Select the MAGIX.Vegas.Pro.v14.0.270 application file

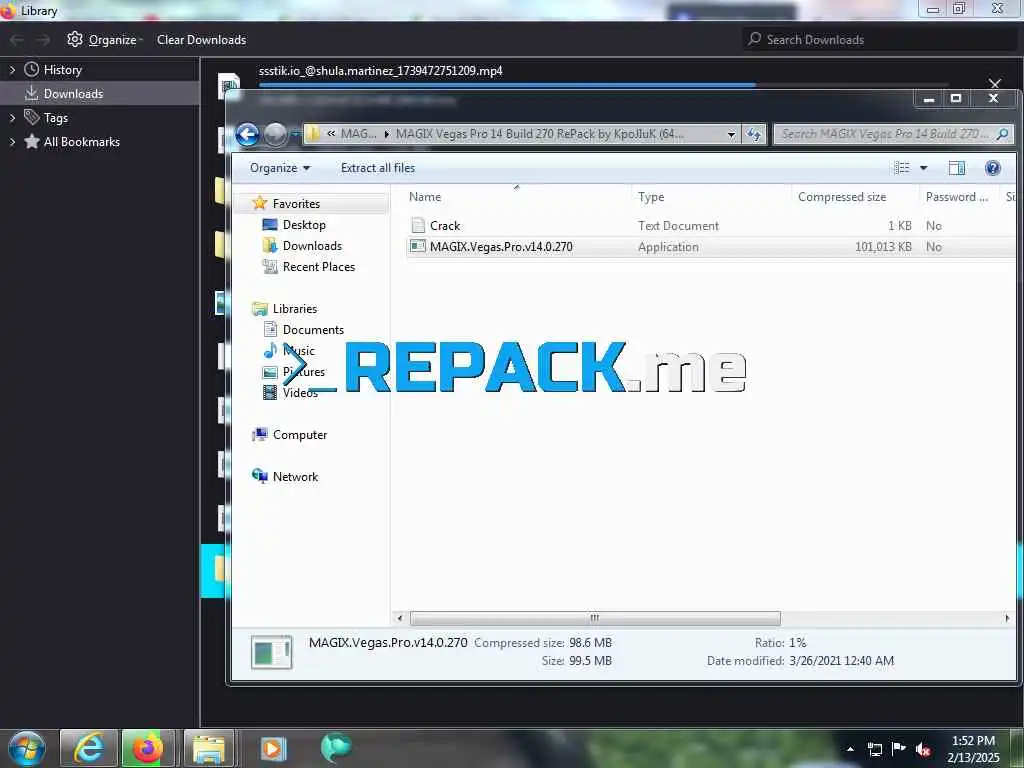pyautogui.click(x=501, y=247)
